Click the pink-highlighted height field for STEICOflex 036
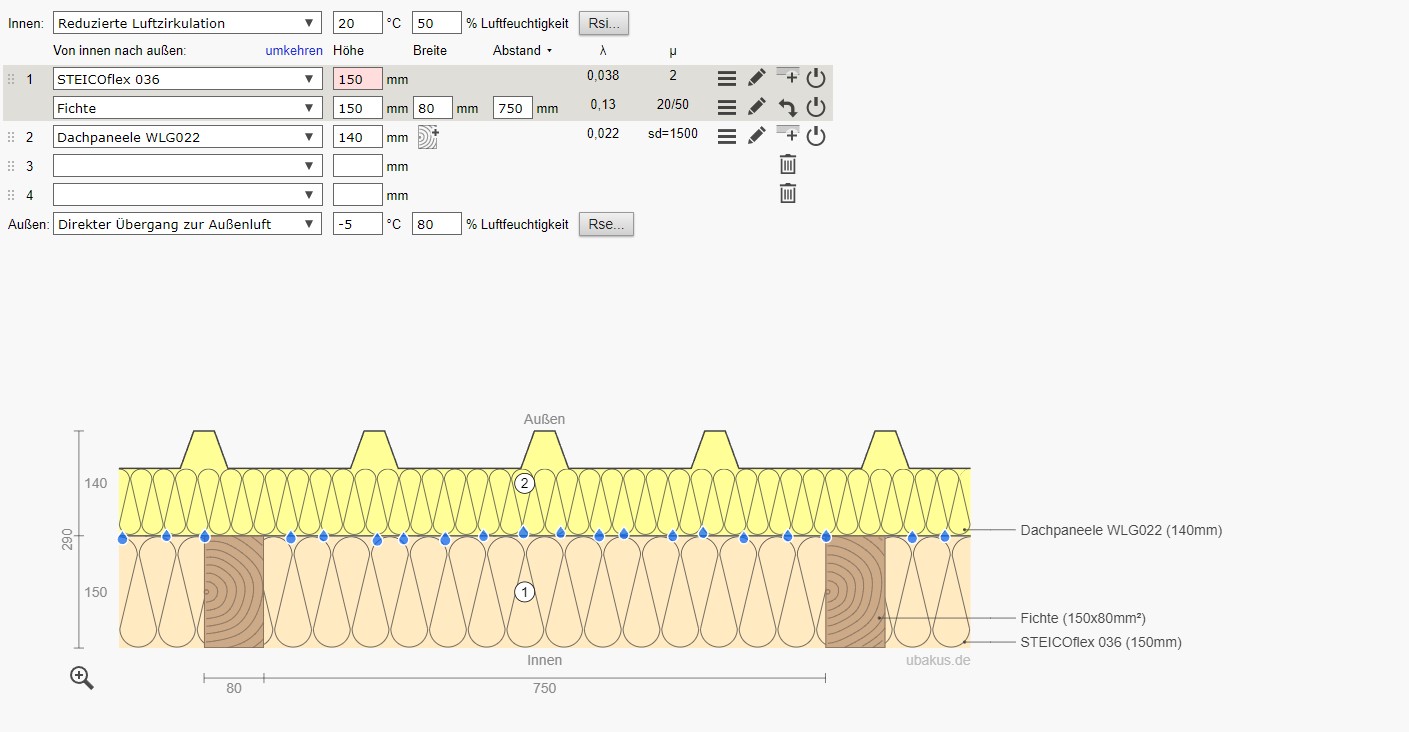Screen dimensions: 1409x732 (x=357, y=79)
